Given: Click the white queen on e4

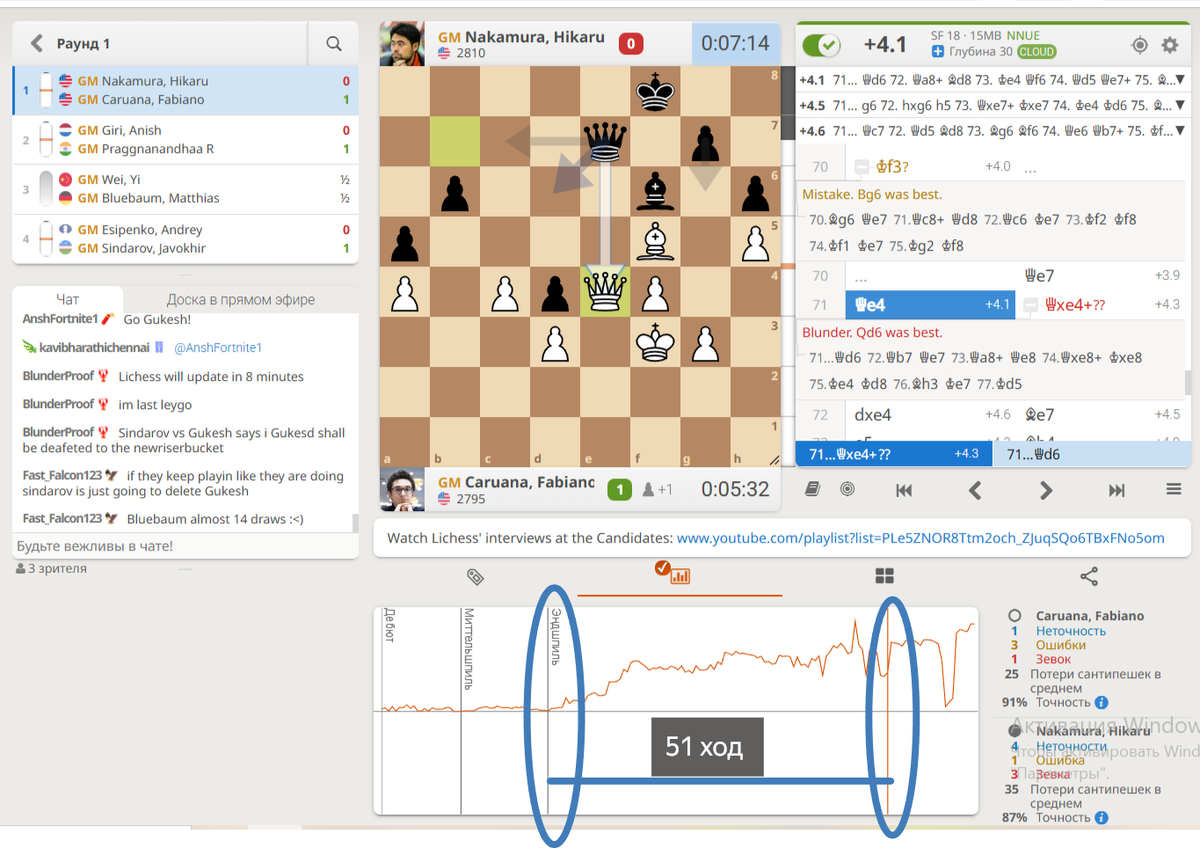Looking at the screenshot, I should (x=605, y=291).
